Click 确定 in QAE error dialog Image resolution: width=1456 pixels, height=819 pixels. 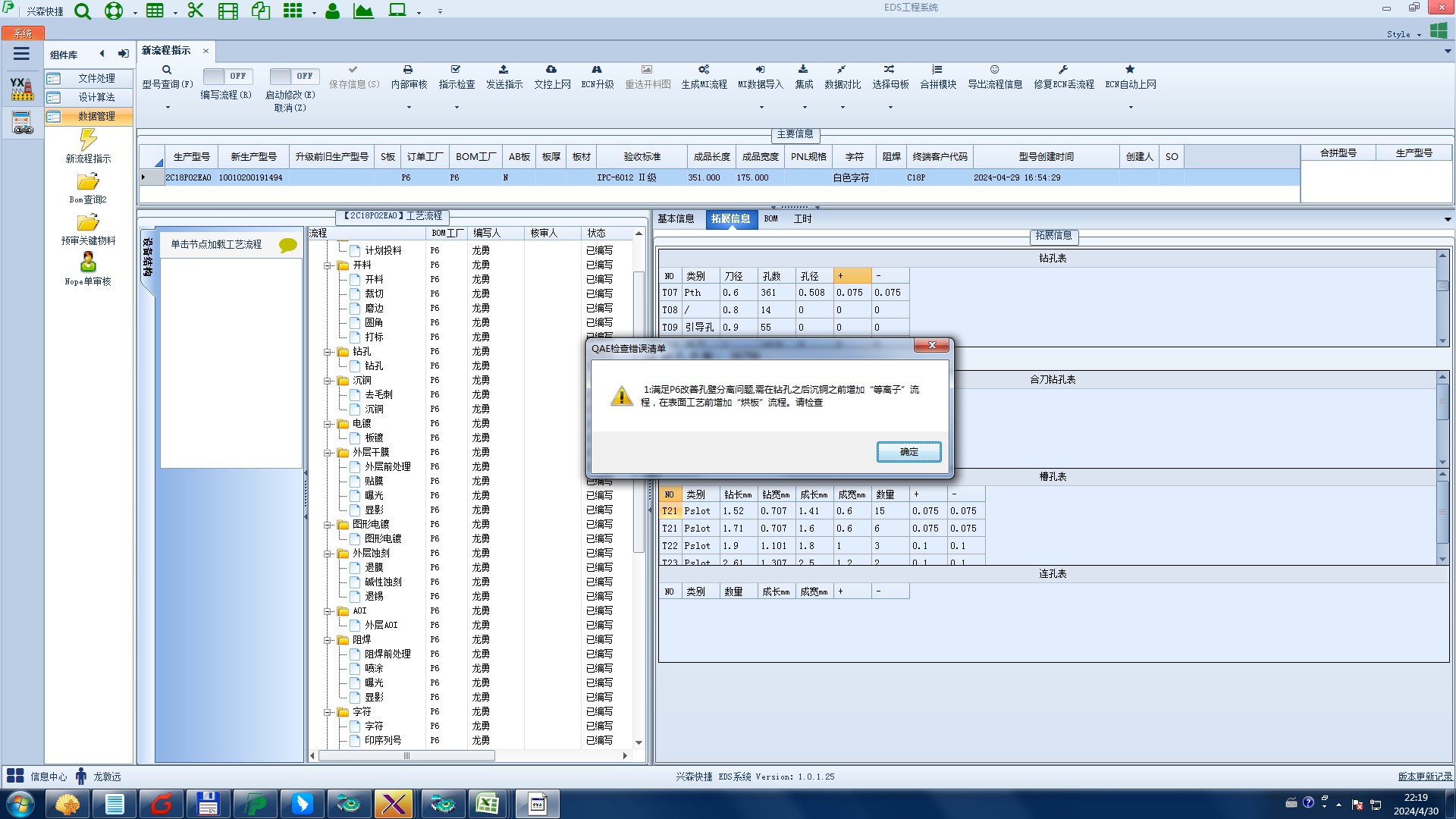(908, 452)
